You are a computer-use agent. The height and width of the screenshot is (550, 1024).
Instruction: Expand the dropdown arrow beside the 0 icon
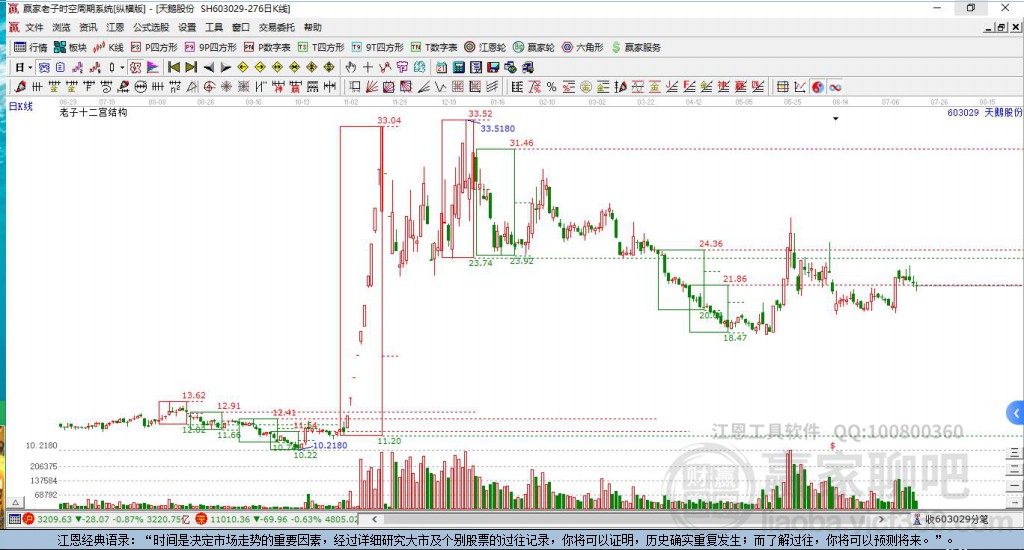pyautogui.click(x=122, y=67)
